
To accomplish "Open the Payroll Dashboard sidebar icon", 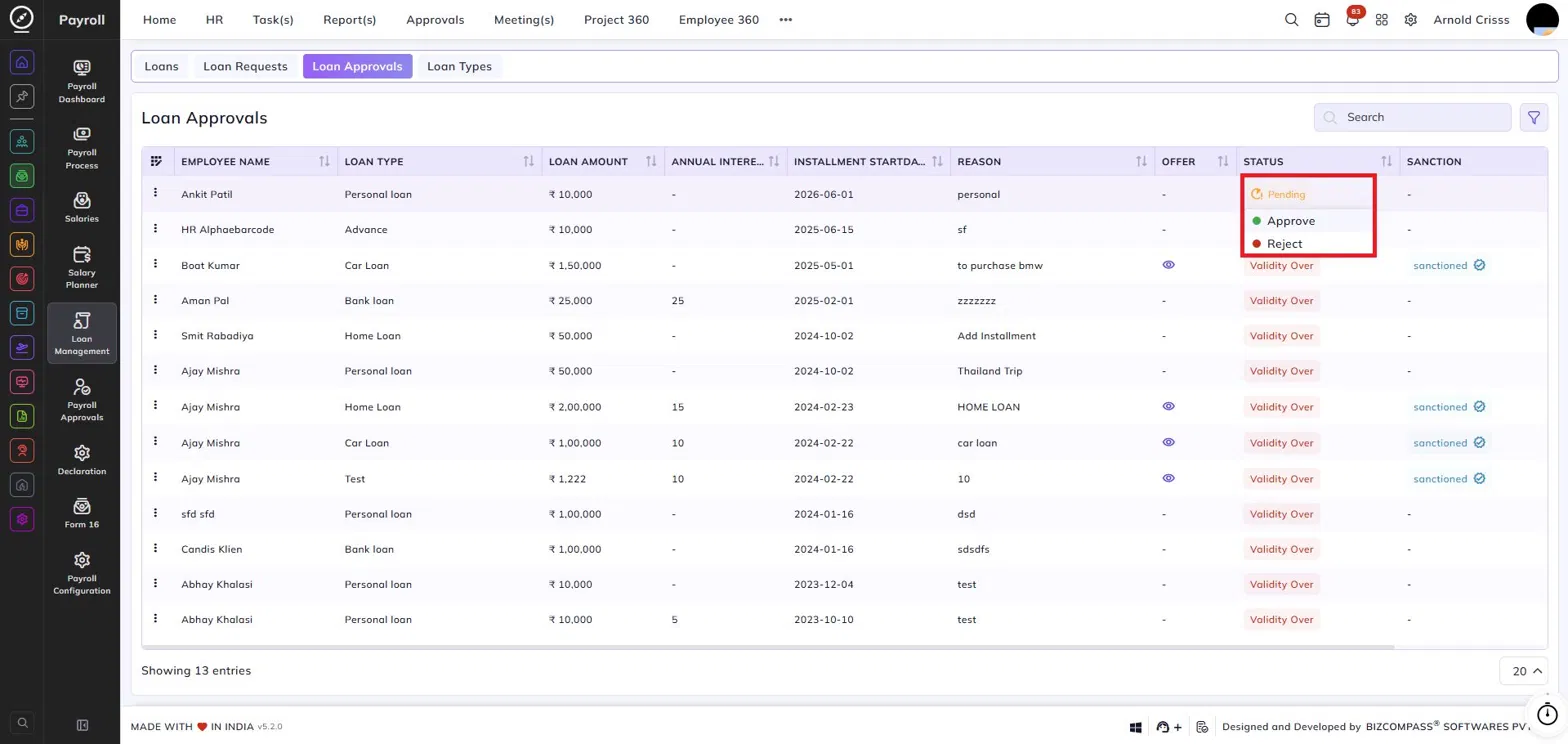I will (x=82, y=81).
